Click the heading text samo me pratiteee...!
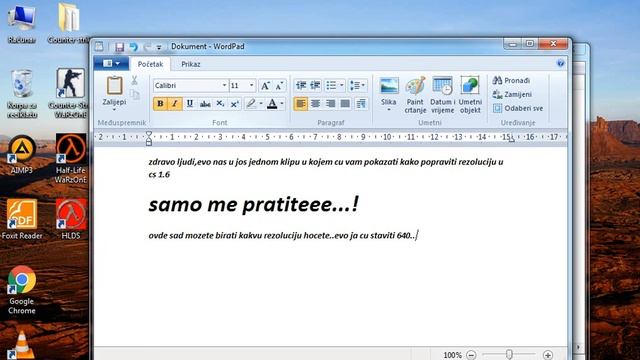 click(x=253, y=204)
